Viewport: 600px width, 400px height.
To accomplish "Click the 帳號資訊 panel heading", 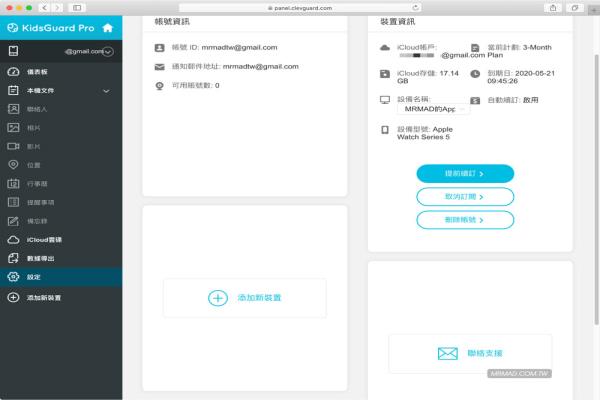I will [x=172, y=21].
